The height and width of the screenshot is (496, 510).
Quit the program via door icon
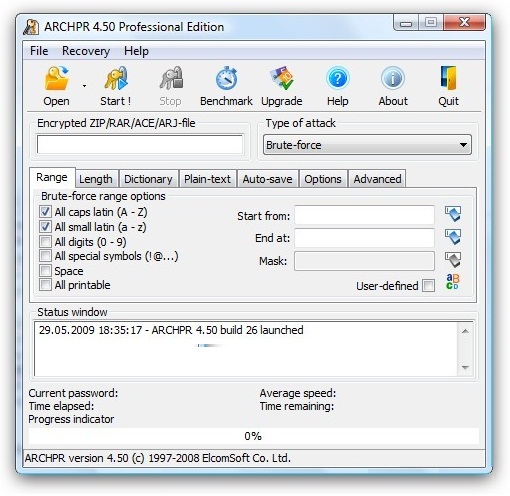448,79
